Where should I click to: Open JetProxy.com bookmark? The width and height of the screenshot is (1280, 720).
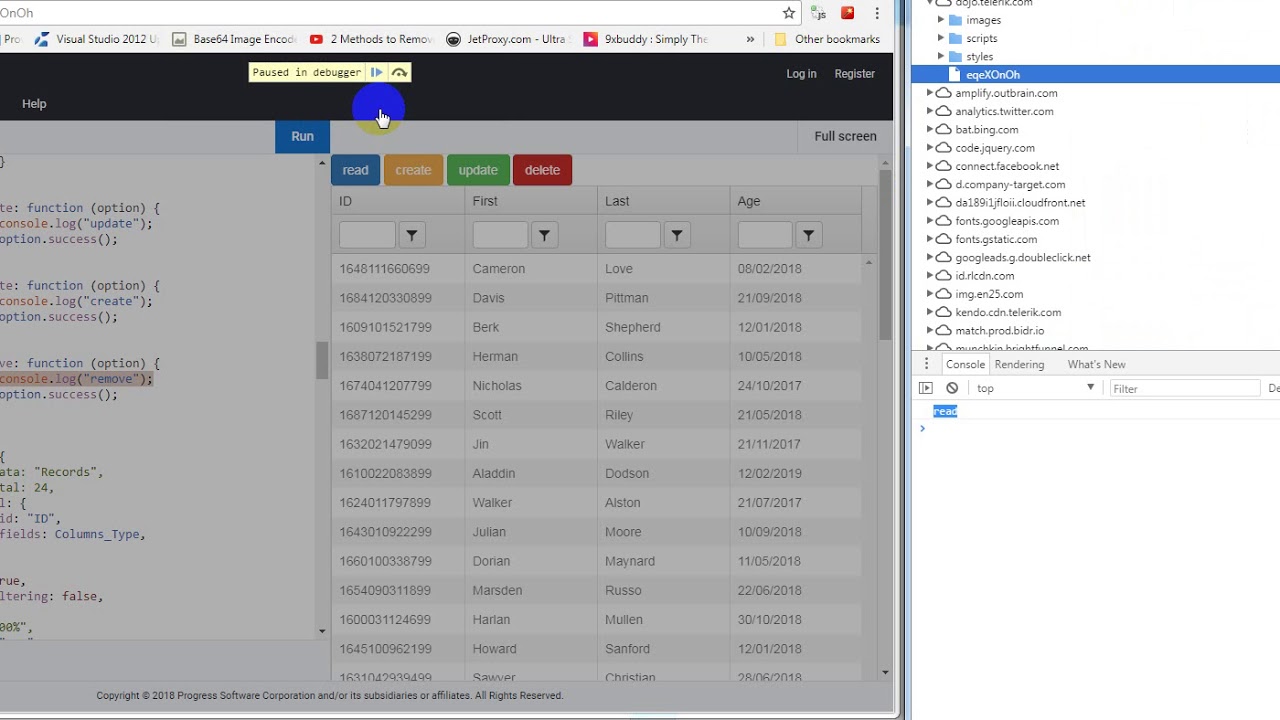click(506, 39)
